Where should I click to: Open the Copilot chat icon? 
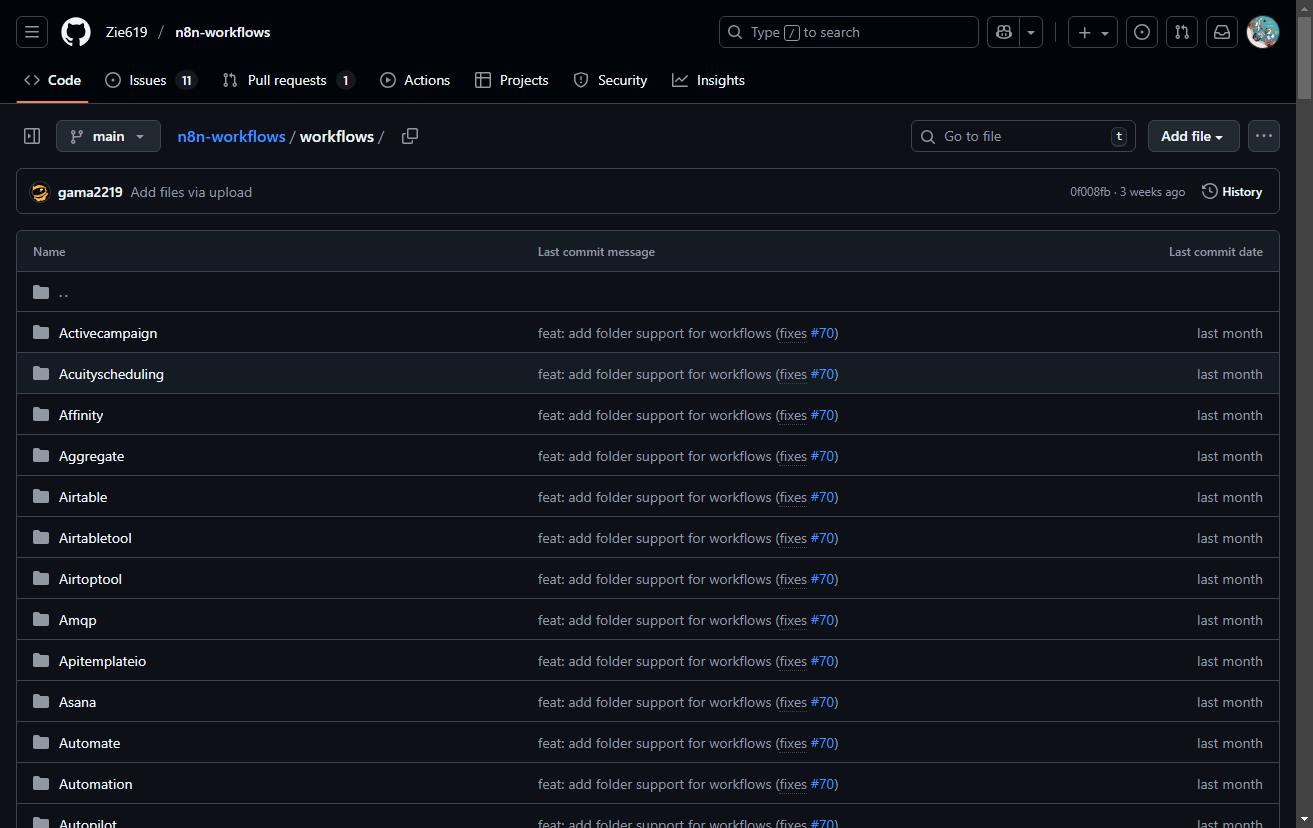[1003, 32]
